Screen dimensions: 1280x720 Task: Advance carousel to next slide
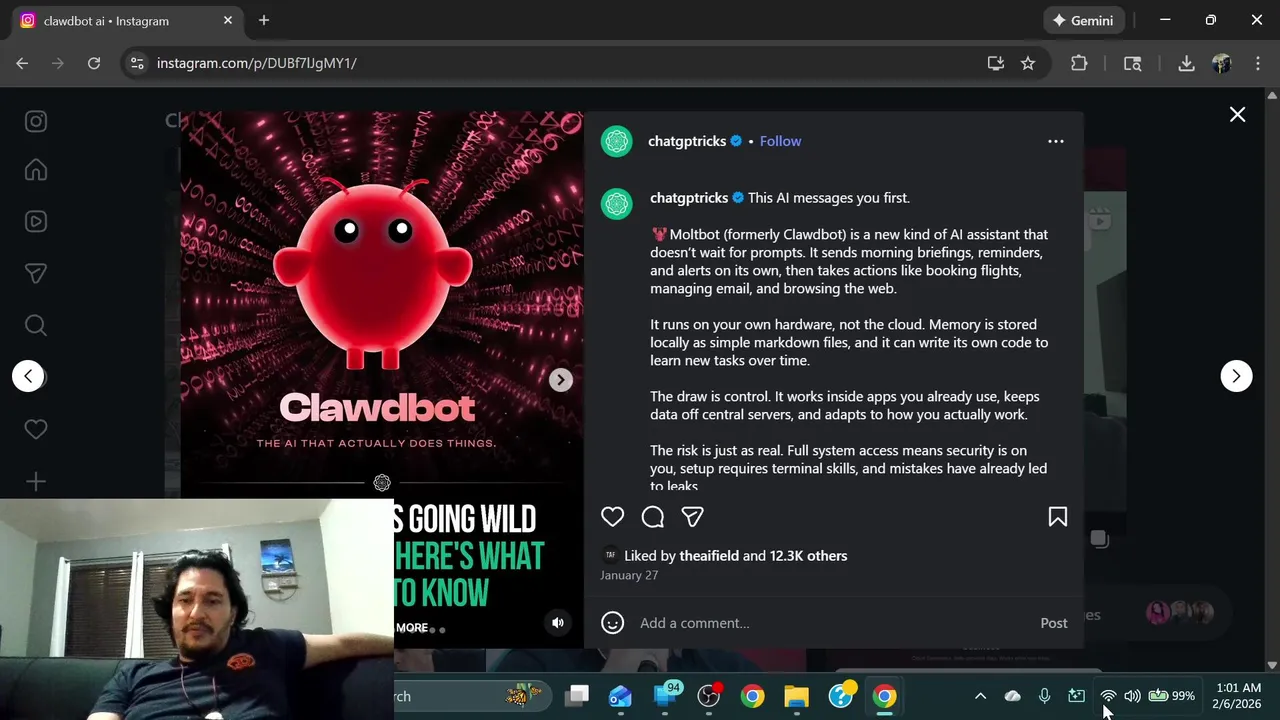561,380
